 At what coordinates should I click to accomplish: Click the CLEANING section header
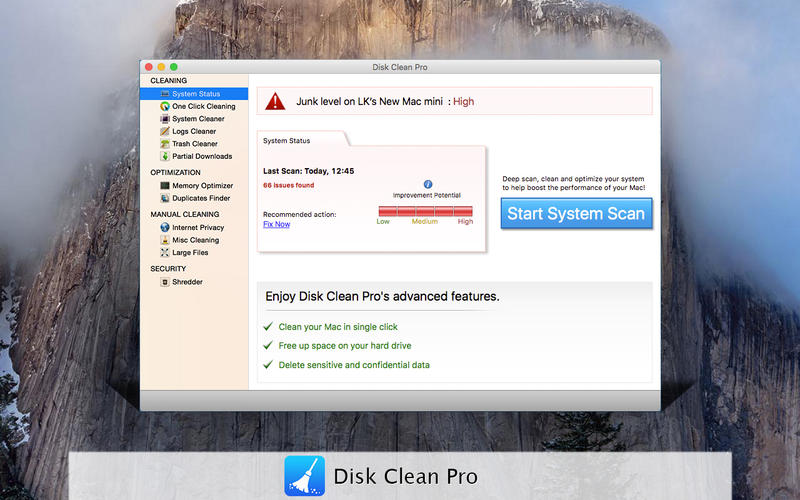coord(168,81)
